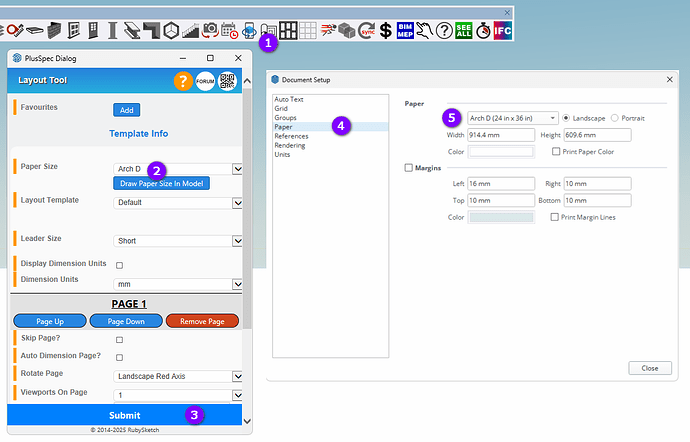Select Rendering in Document Setup list
The width and height of the screenshot is (690, 442).
click(292, 145)
